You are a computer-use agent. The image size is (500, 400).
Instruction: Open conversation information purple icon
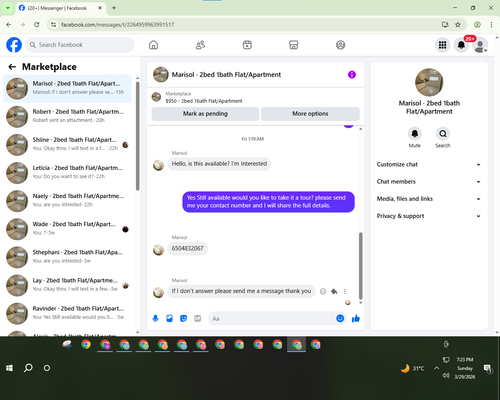click(x=352, y=75)
